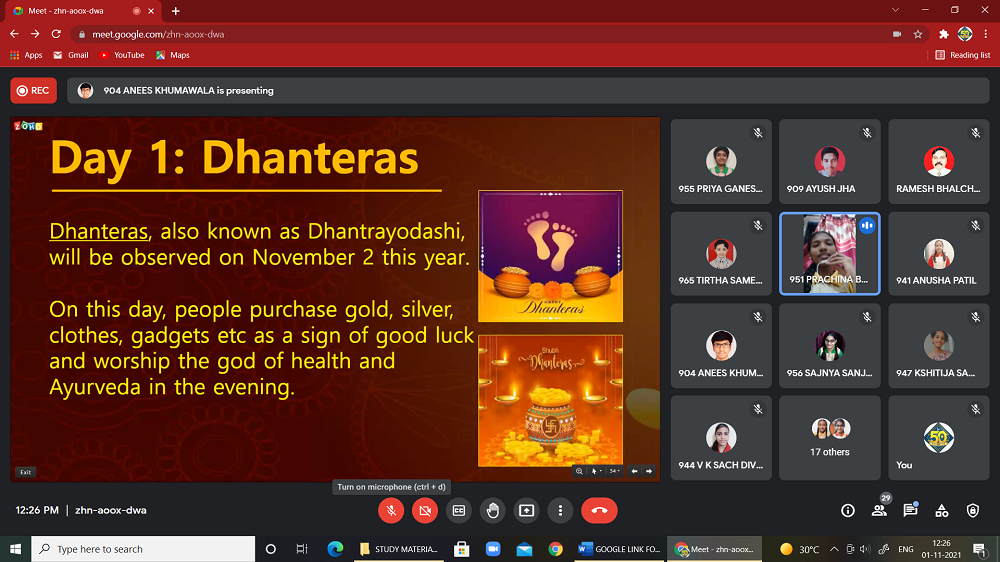Go to the next slide arrow
The height and width of the screenshot is (562, 1000).
(x=648, y=471)
